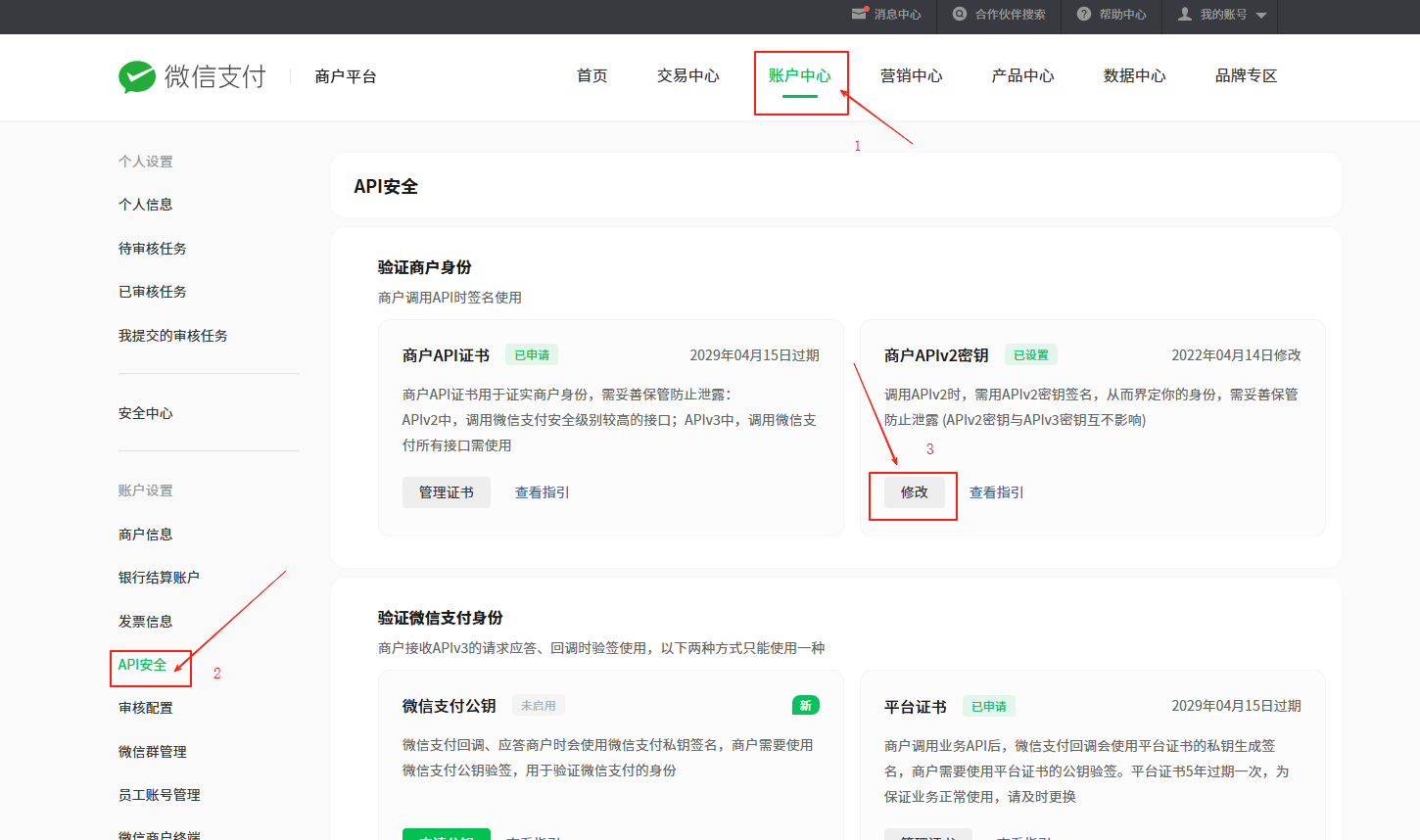The image size is (1420, 840).
Task: Open 个人信息 in the sidebar
Action: [145, 205]
